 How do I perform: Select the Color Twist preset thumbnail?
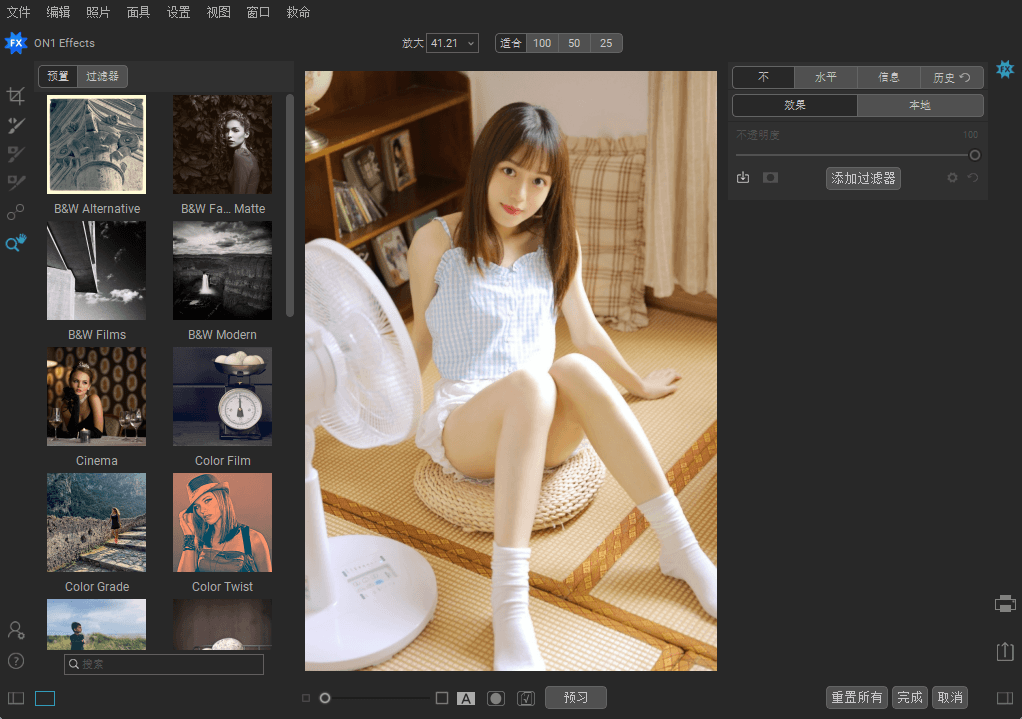click(x=222, y=522)
